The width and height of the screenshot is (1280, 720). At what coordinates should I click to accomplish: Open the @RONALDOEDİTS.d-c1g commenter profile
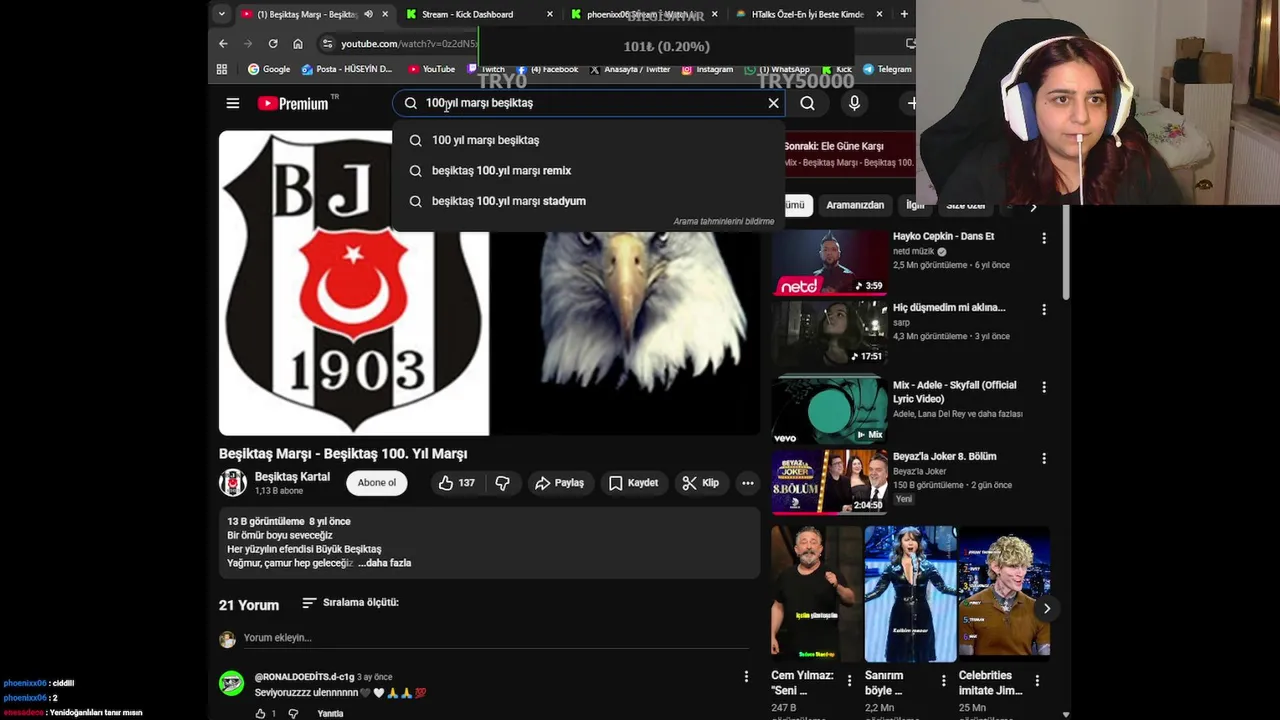click(304, 677)
